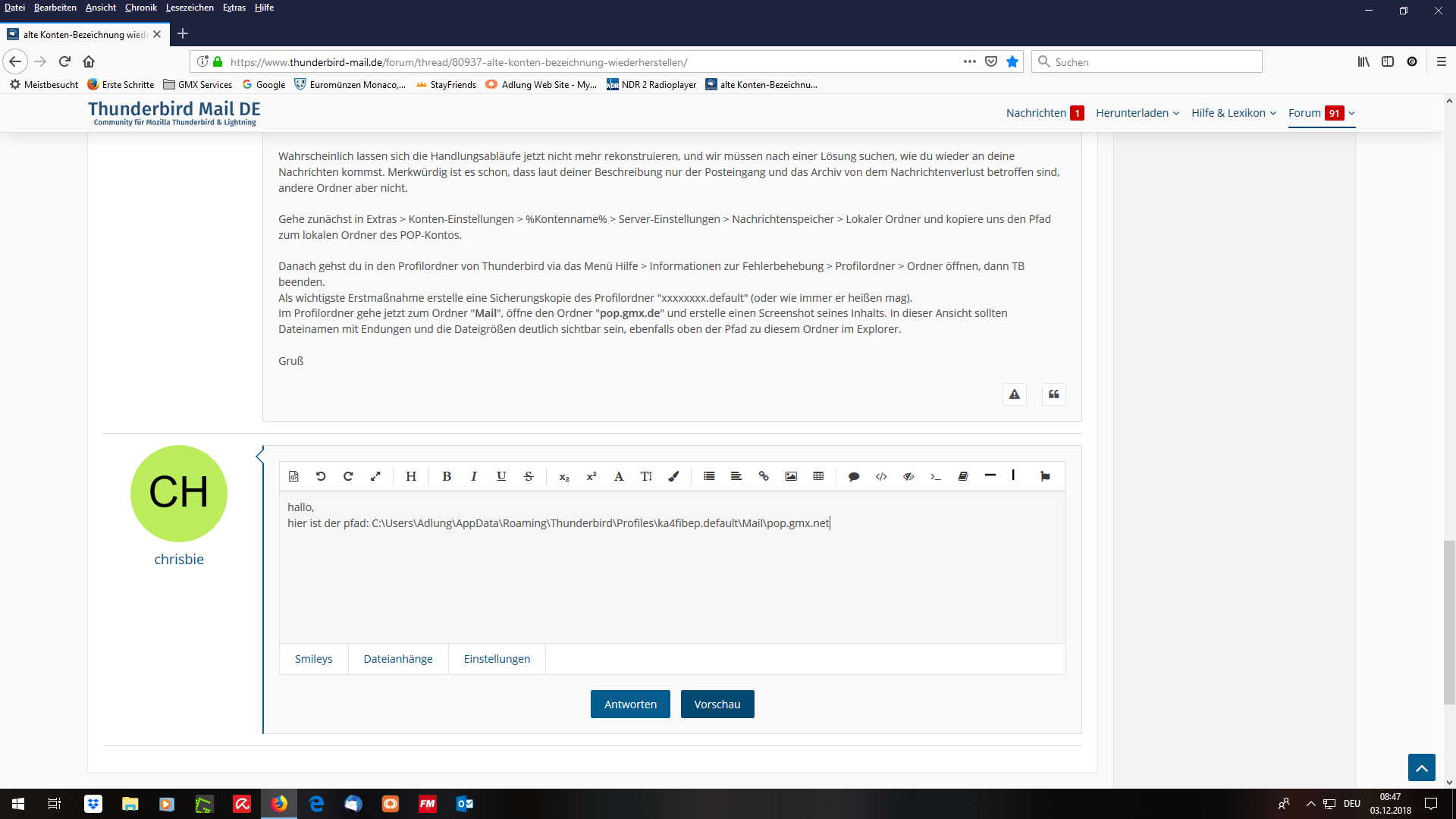1456x819 pixels.
Task: Open the Forum dropdown arrow
Action: click(1351, 114)
